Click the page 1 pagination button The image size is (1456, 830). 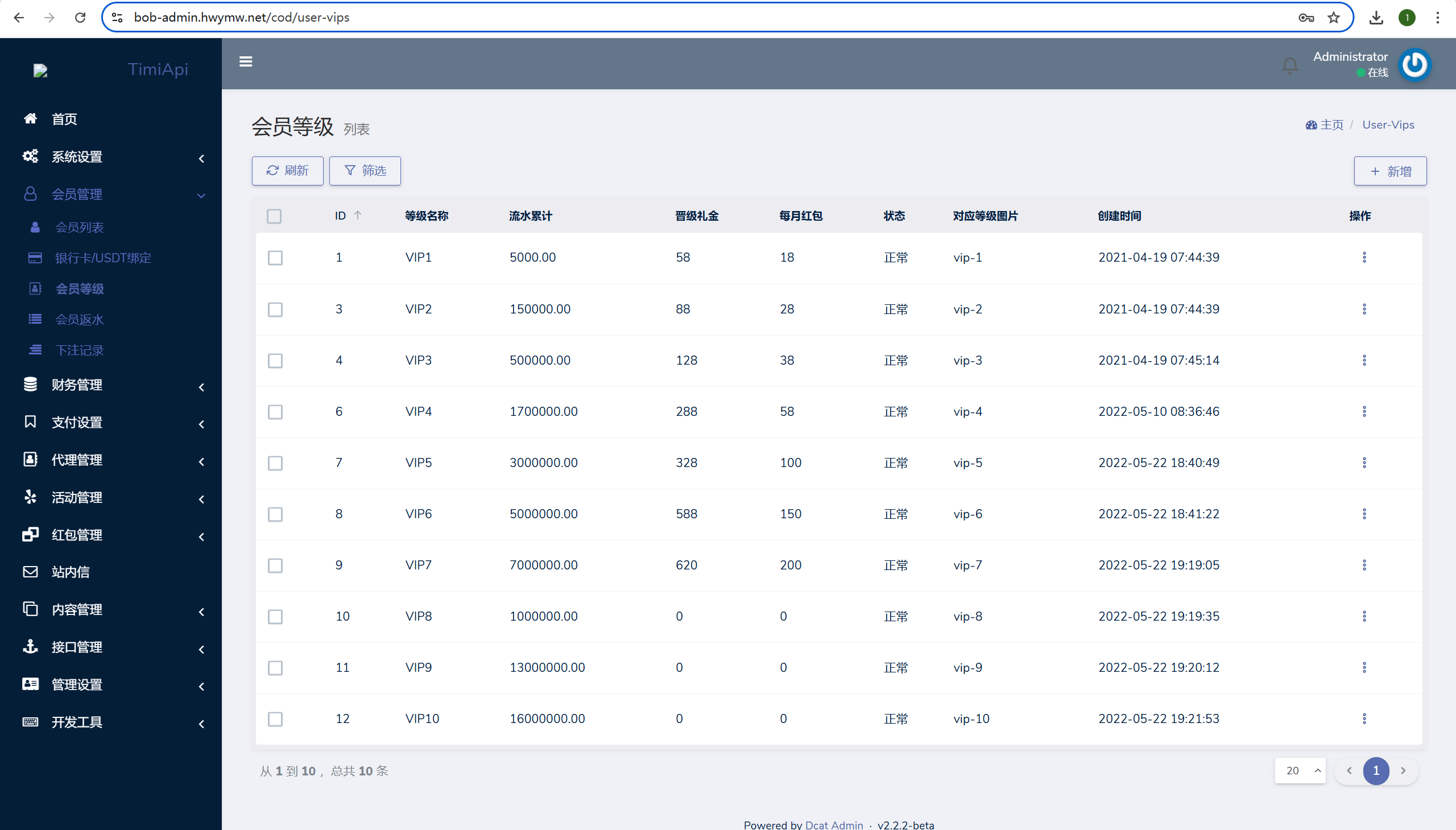tap(1376, 771)
